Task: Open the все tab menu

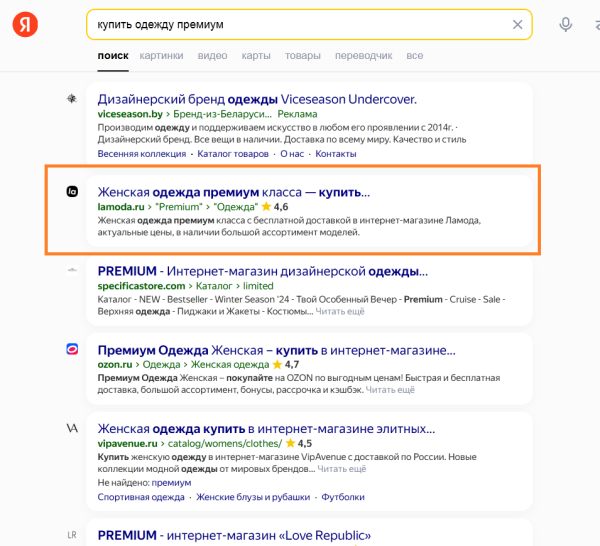Action: (414, 56)
